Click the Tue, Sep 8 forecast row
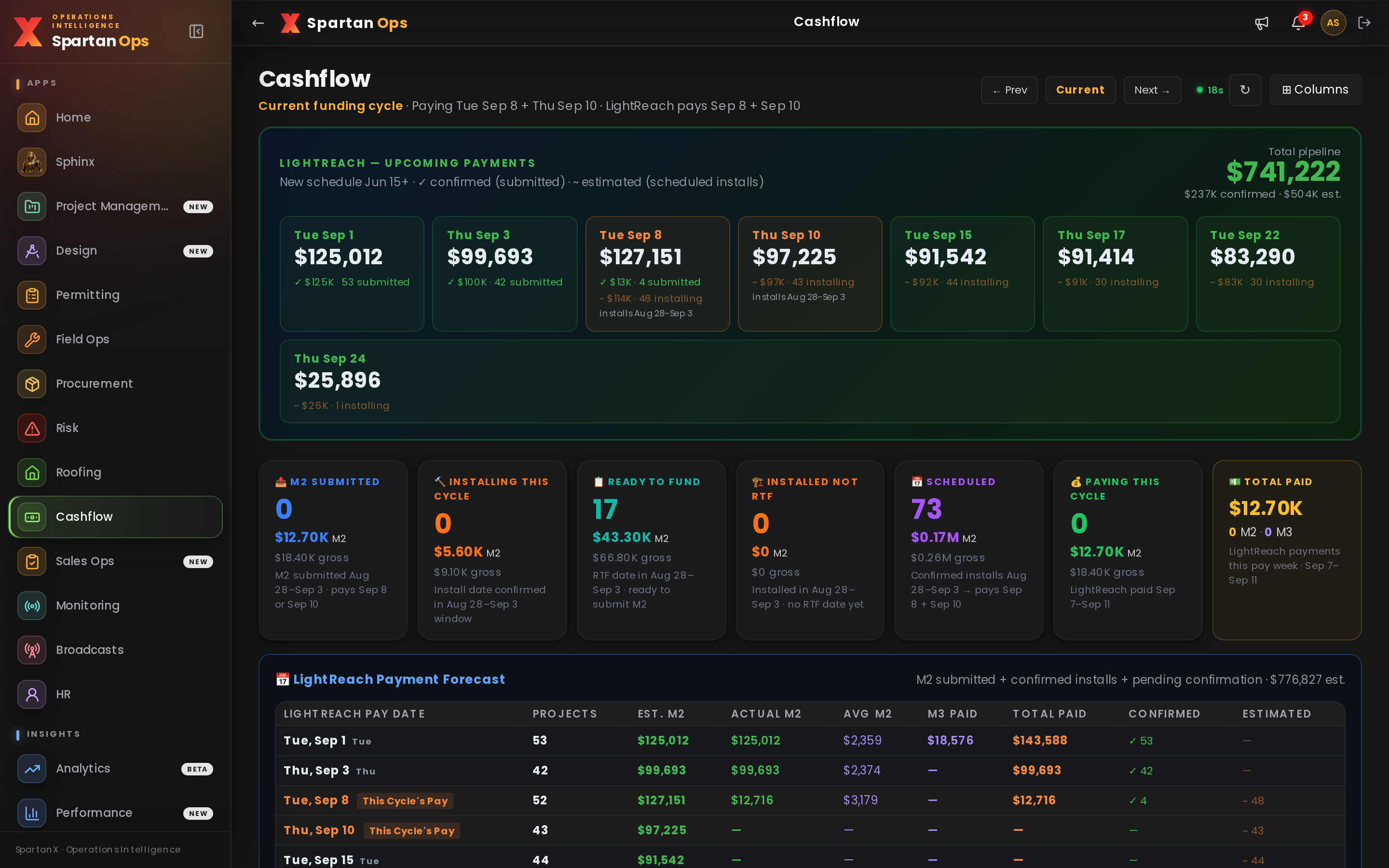The image size is (1389, 868). pyautogui.click(x=810, y=800)
